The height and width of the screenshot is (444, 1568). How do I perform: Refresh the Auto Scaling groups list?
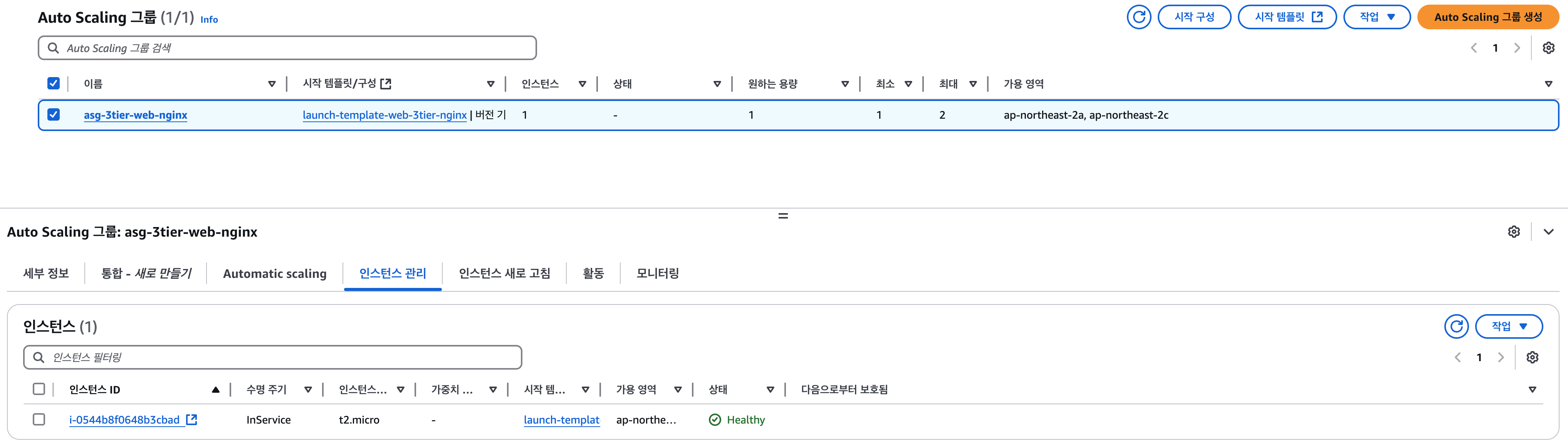(x=1138, y=17)
